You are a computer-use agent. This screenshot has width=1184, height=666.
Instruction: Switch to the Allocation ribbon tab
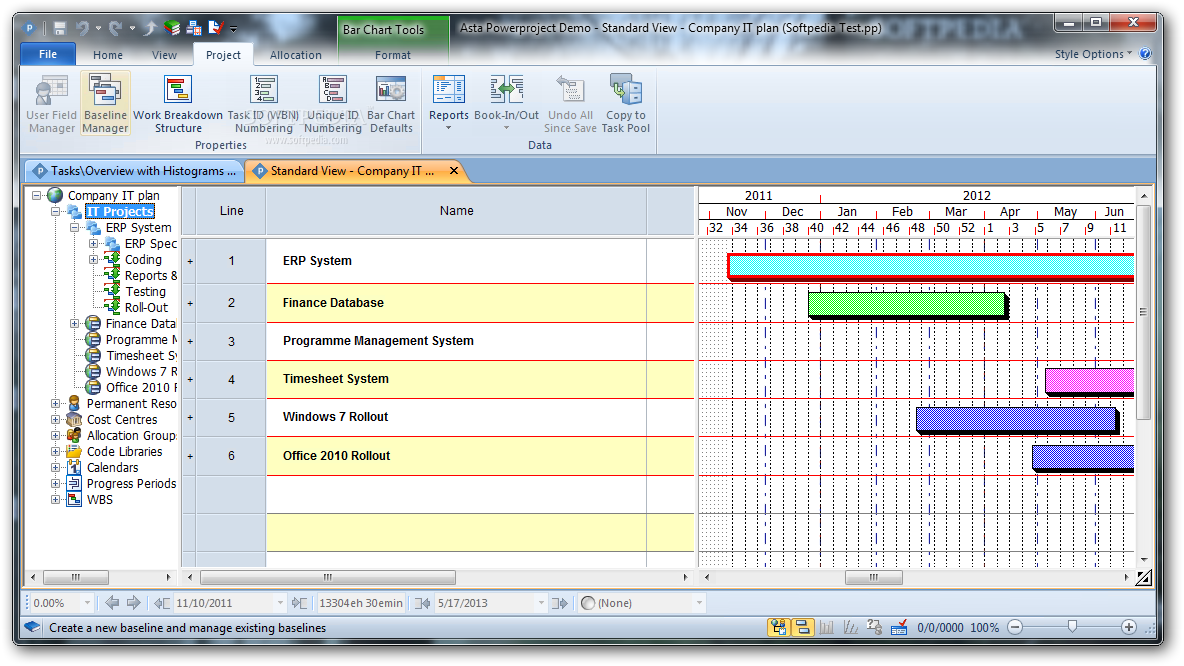click(x=296, y=55)
